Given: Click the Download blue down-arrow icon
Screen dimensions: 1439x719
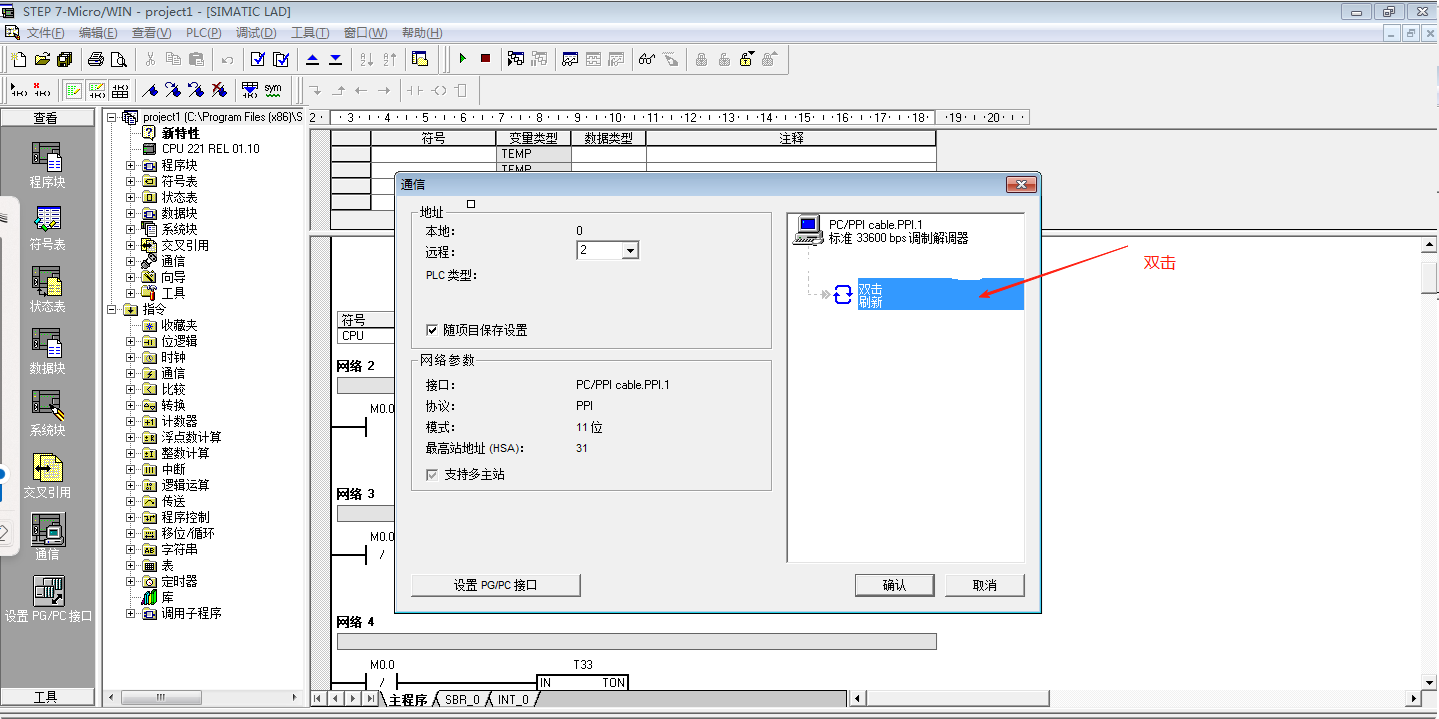Looking at the screenshot, I should (x=335, y=59).
